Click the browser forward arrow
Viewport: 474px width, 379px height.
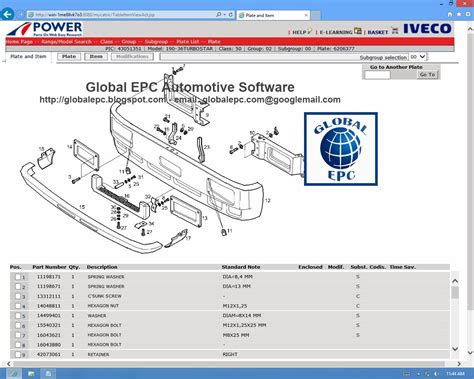click(20, 15)
